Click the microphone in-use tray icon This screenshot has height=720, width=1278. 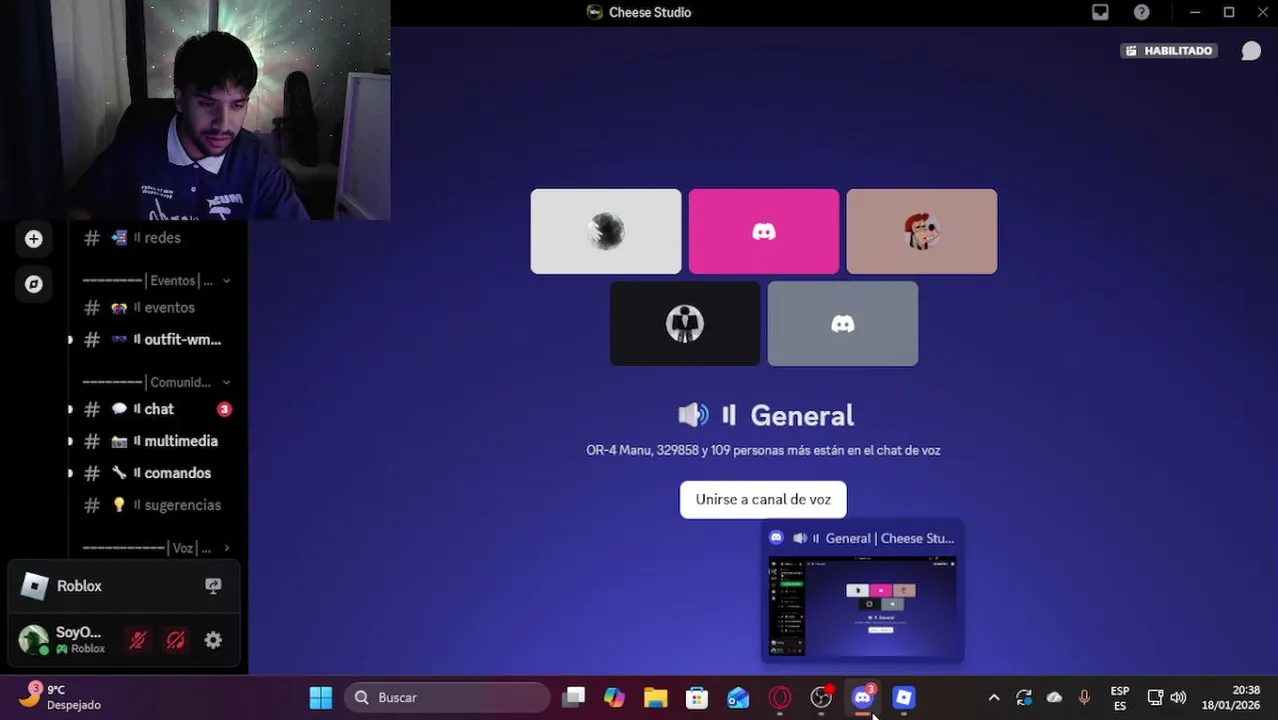click(x=1084, y=698)
